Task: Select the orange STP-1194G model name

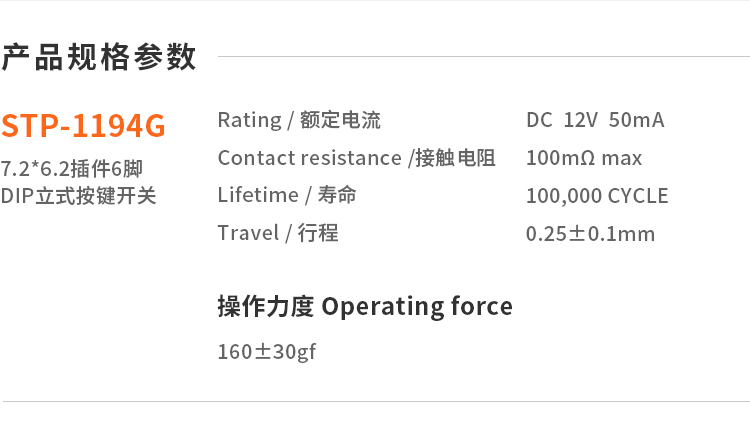Action: (x=83, y=127)
